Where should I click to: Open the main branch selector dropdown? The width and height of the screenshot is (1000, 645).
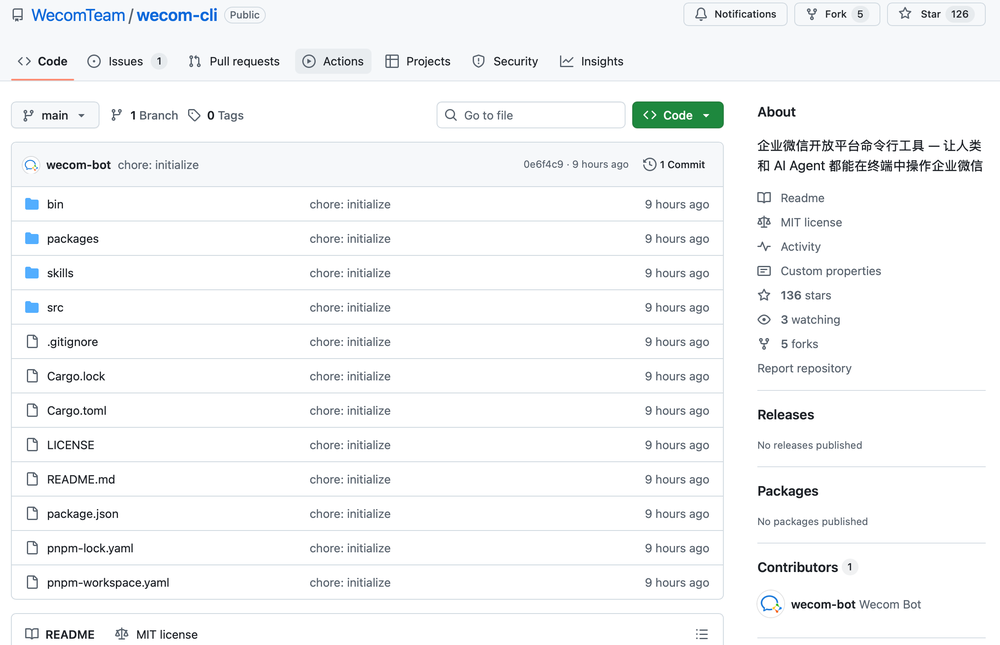54,115
